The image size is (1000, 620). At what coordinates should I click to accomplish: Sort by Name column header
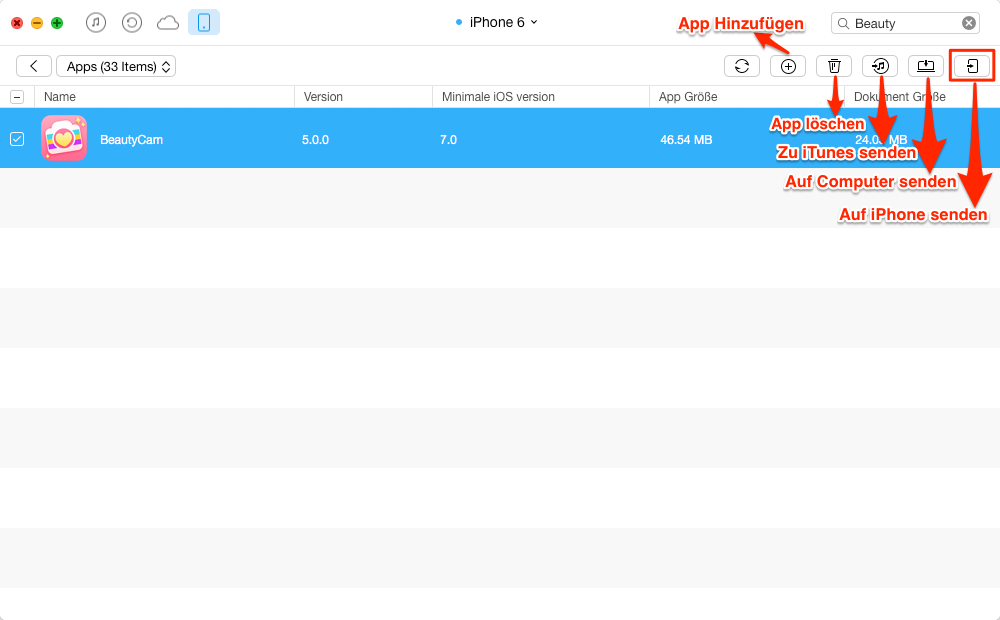(165, 97)
